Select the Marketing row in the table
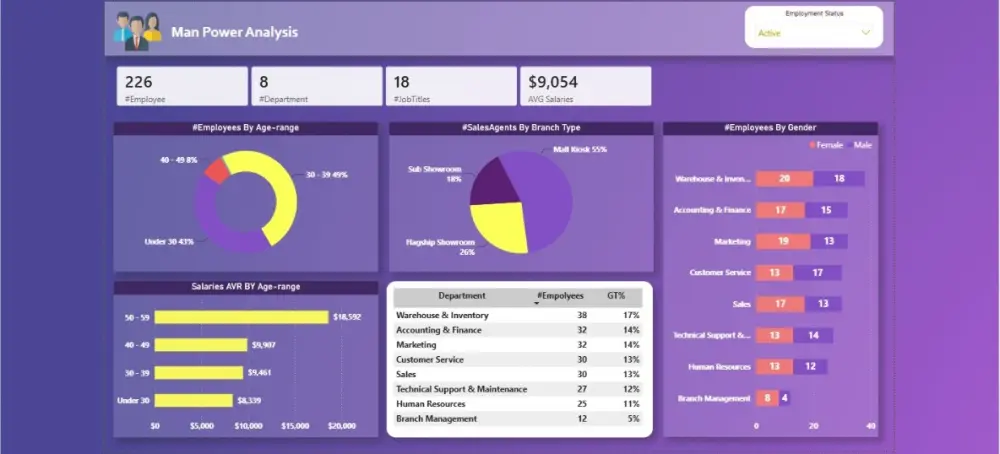The height and width of the screenshot is (454, 1000). (x=517, y=345)
